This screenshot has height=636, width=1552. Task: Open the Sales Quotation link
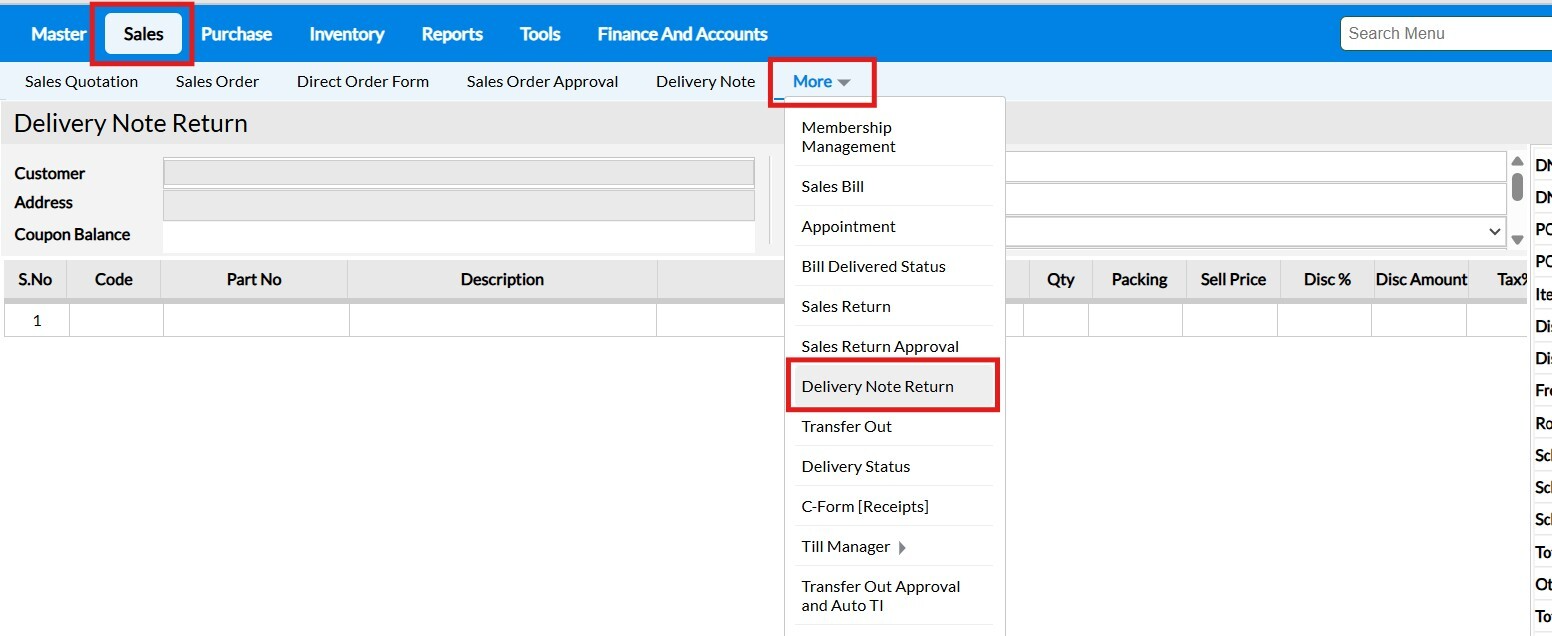point(81,82)
